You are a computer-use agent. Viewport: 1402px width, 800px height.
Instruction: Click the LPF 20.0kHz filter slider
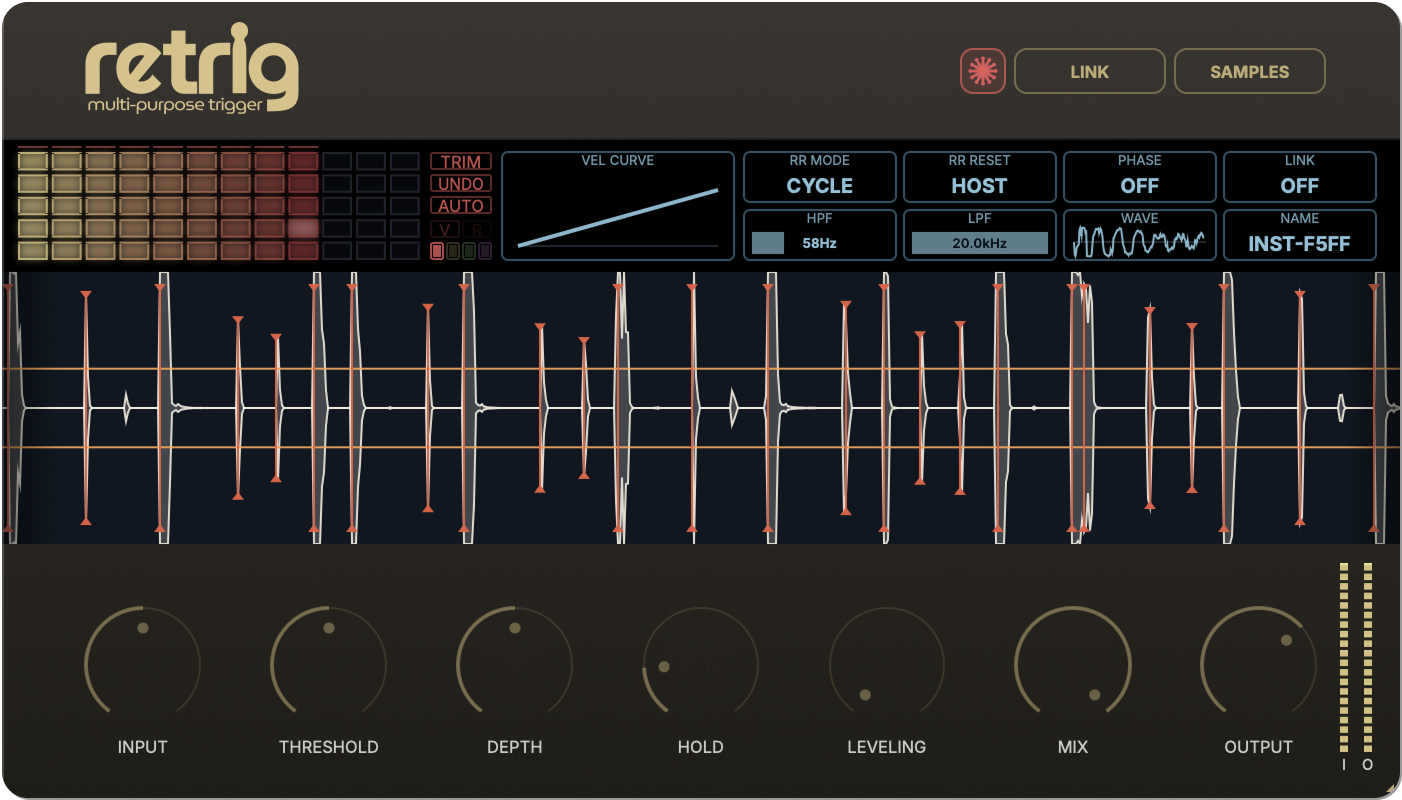(x=979, y=243)
